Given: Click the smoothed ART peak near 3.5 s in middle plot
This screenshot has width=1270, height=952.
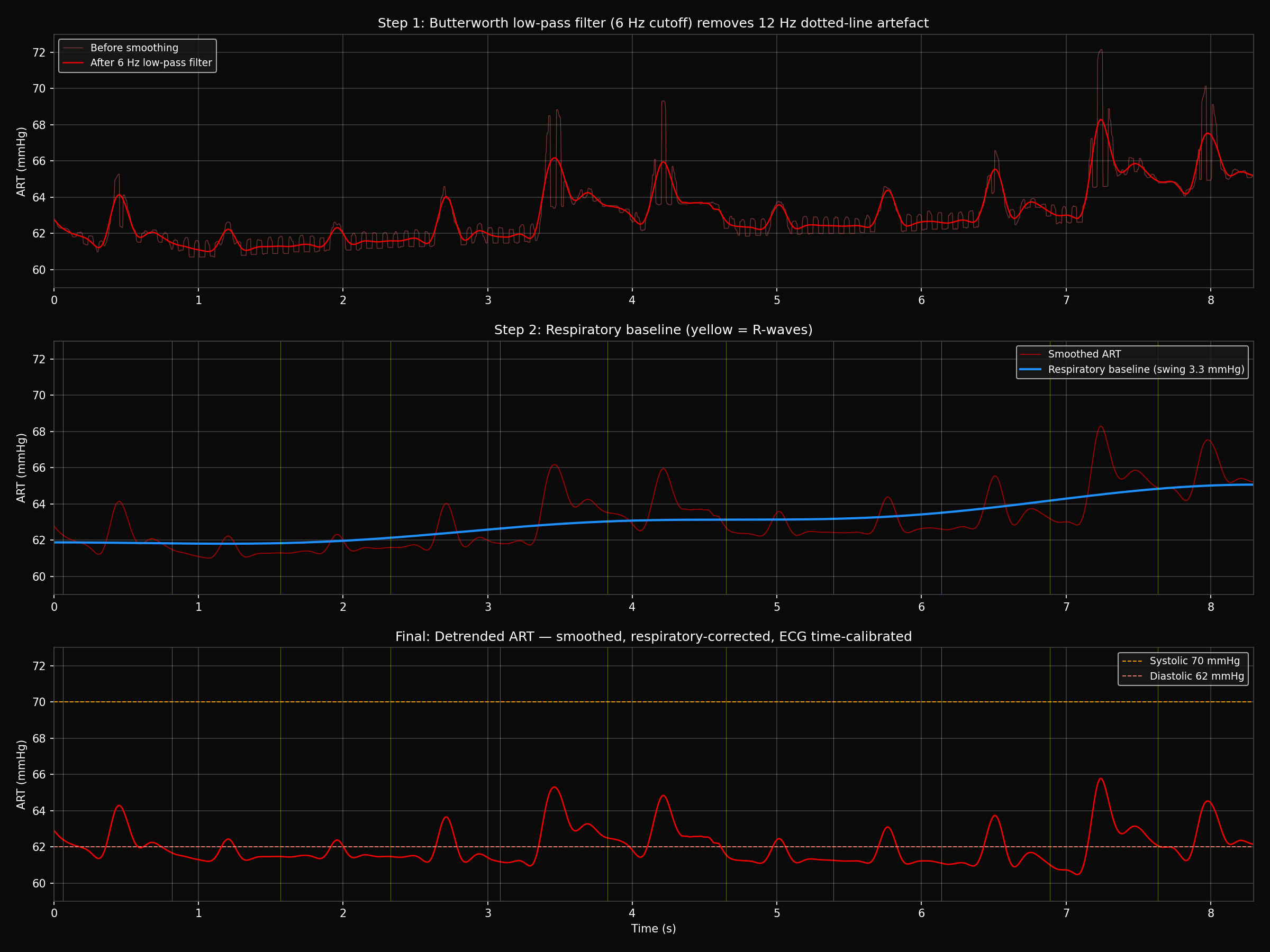Looking at the screenshot, I should pyautogui.click(x=554, y=465).
